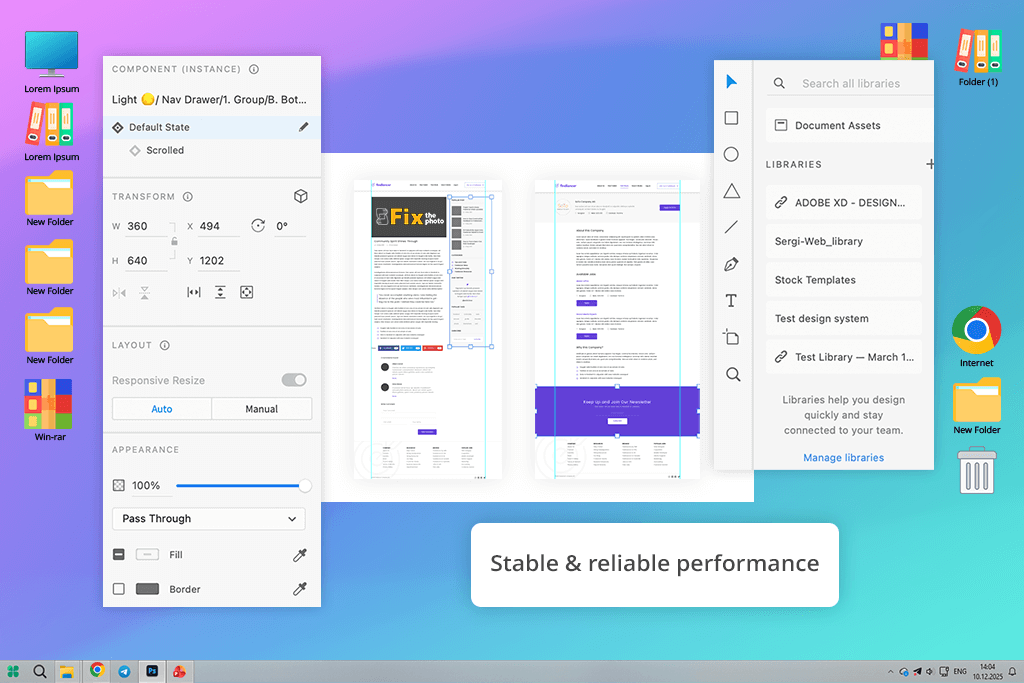Click the taskbar search icon
Screen dimensions: 1024x683
40,671
